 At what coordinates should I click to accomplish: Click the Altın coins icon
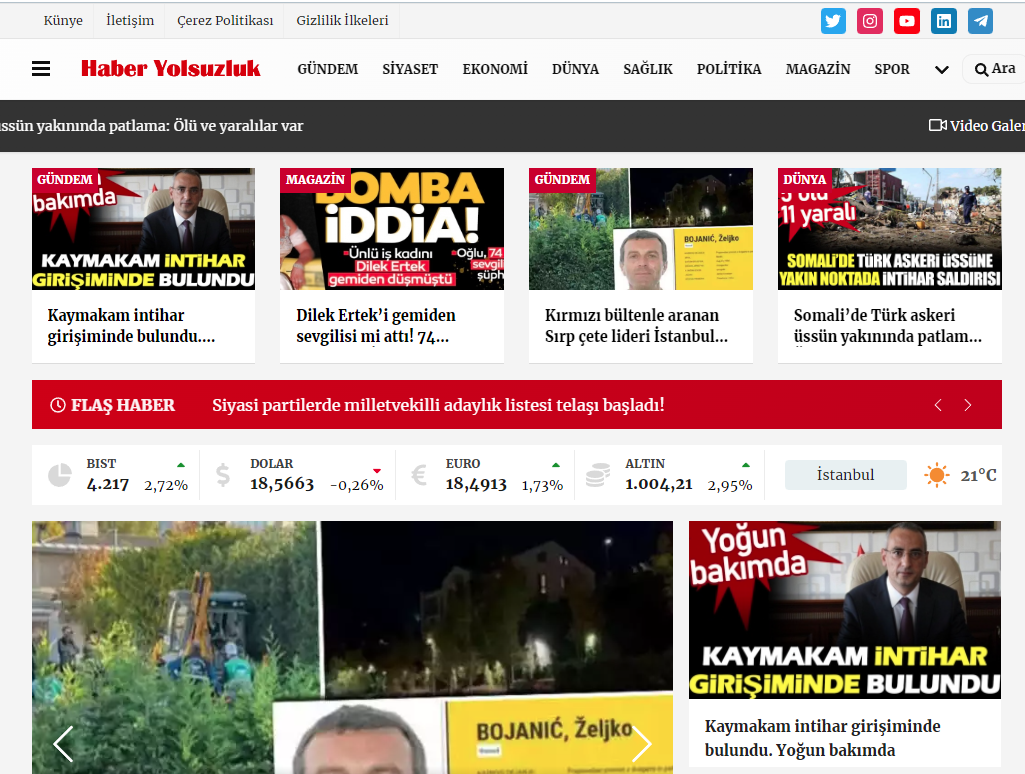[597, 475]
